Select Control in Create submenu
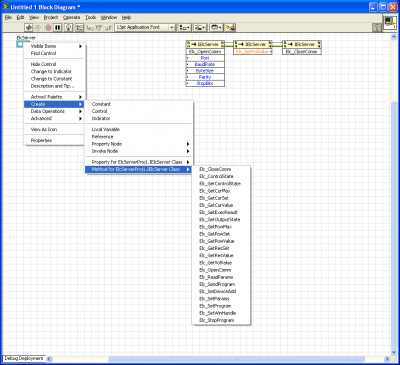This screenshot has height=365, width=400. point(139,111)
